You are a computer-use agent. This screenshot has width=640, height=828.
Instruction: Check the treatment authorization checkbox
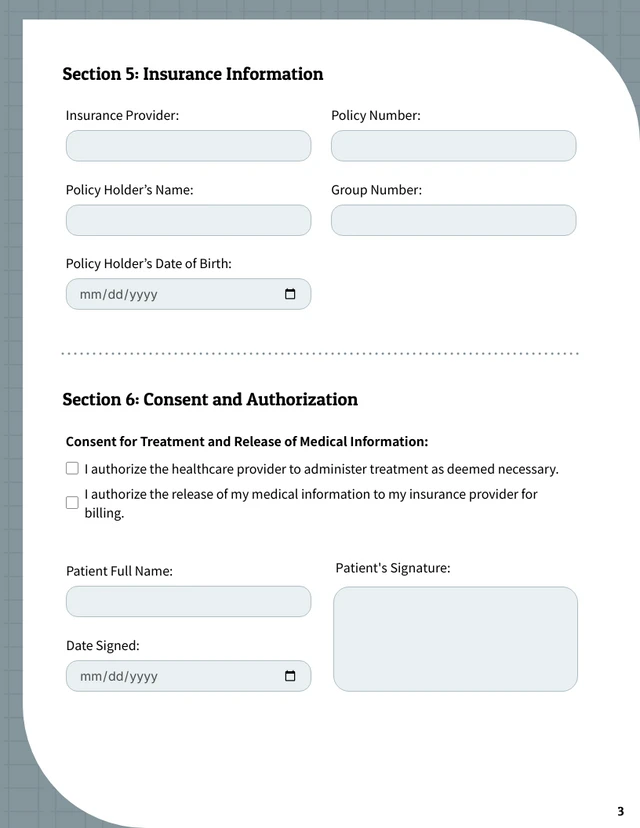72,468
